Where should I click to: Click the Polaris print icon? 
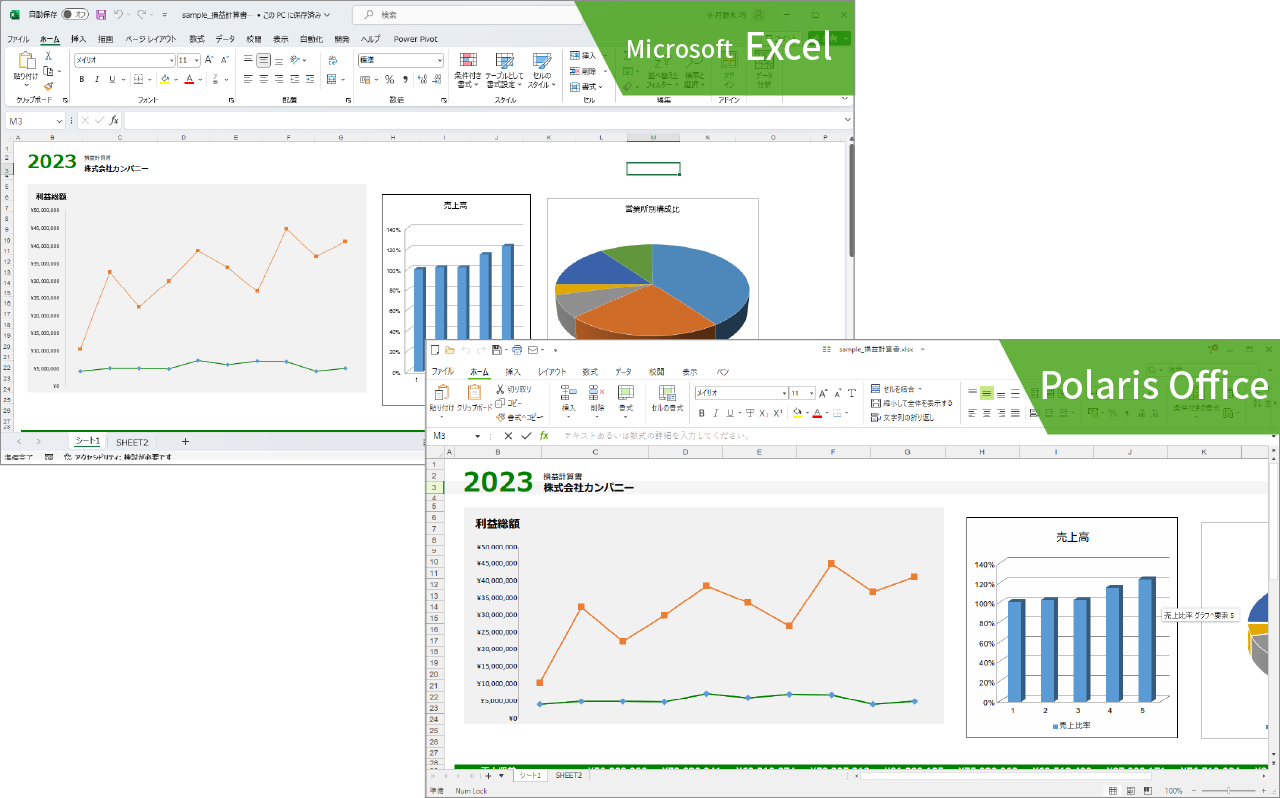(x=516, y=350)
